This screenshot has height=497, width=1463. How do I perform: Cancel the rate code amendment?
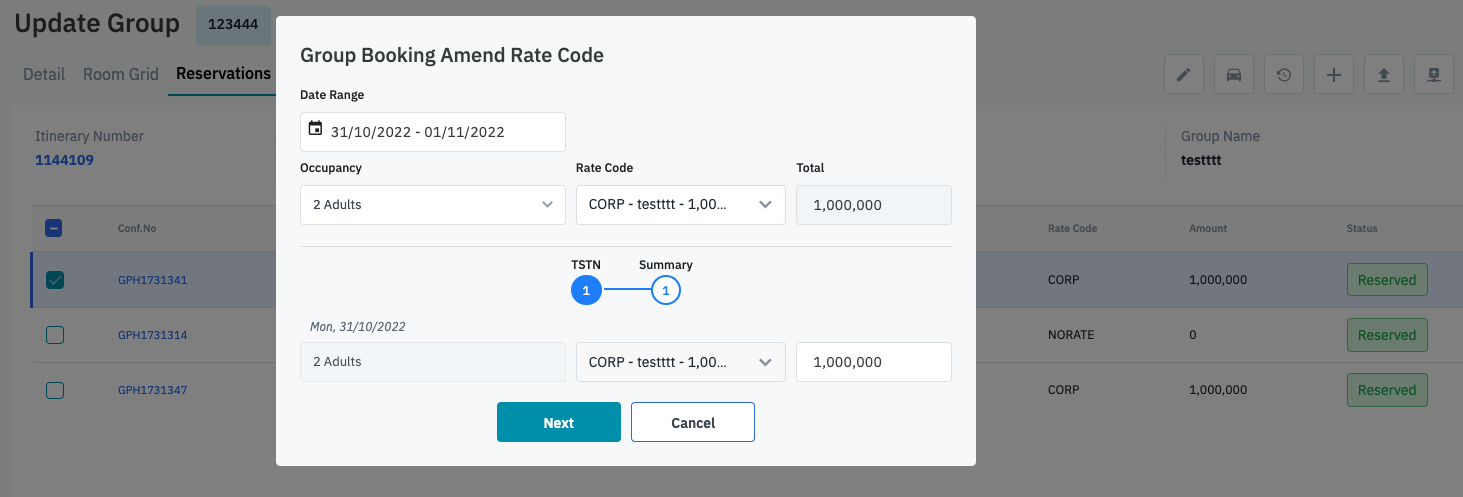click(x=692, y=422)
